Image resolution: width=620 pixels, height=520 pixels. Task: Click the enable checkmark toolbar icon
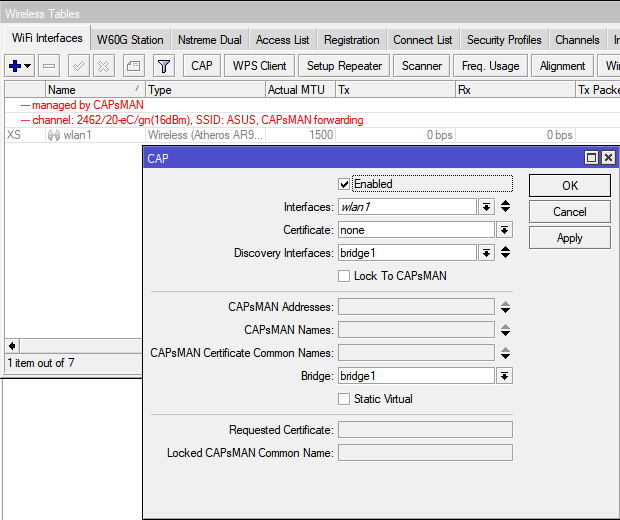pyautogui.click(x=79, y=66)
